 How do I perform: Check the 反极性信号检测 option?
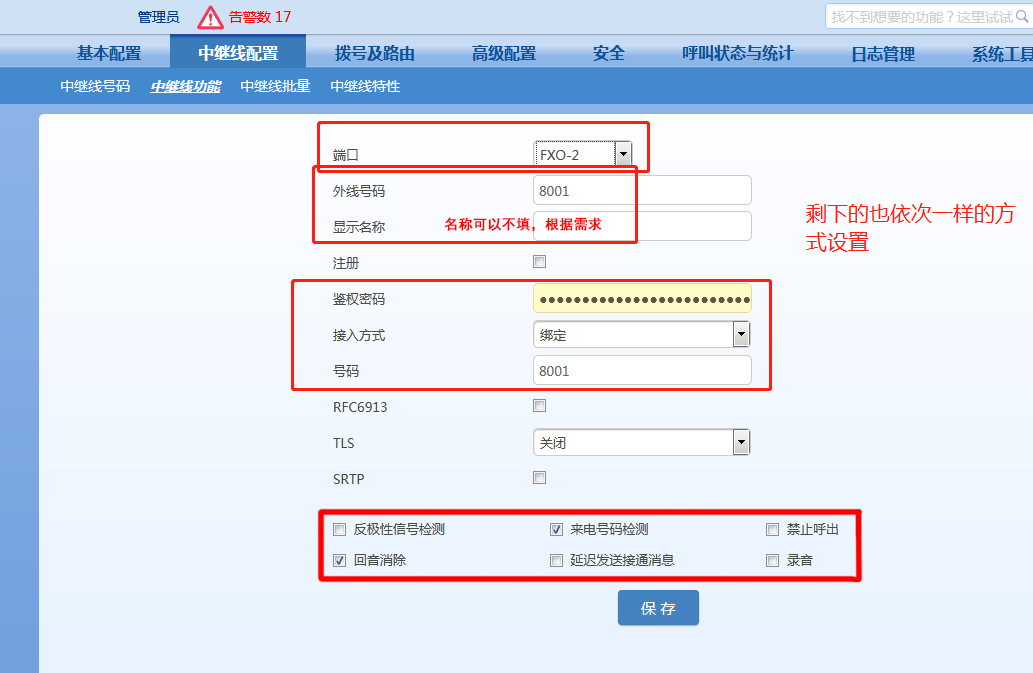340,529
